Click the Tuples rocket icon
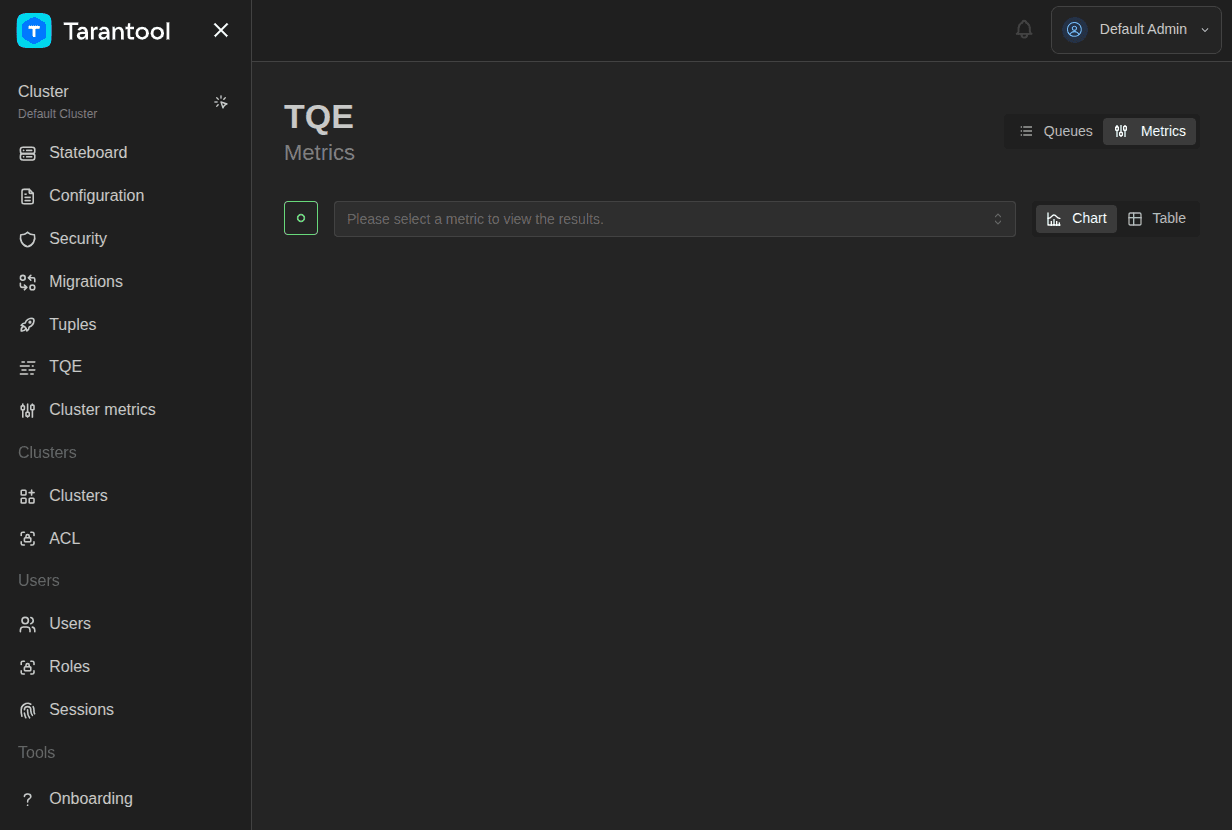Image resolution: width=1232 pixels, height=830 pixels. tap(28, 325)
